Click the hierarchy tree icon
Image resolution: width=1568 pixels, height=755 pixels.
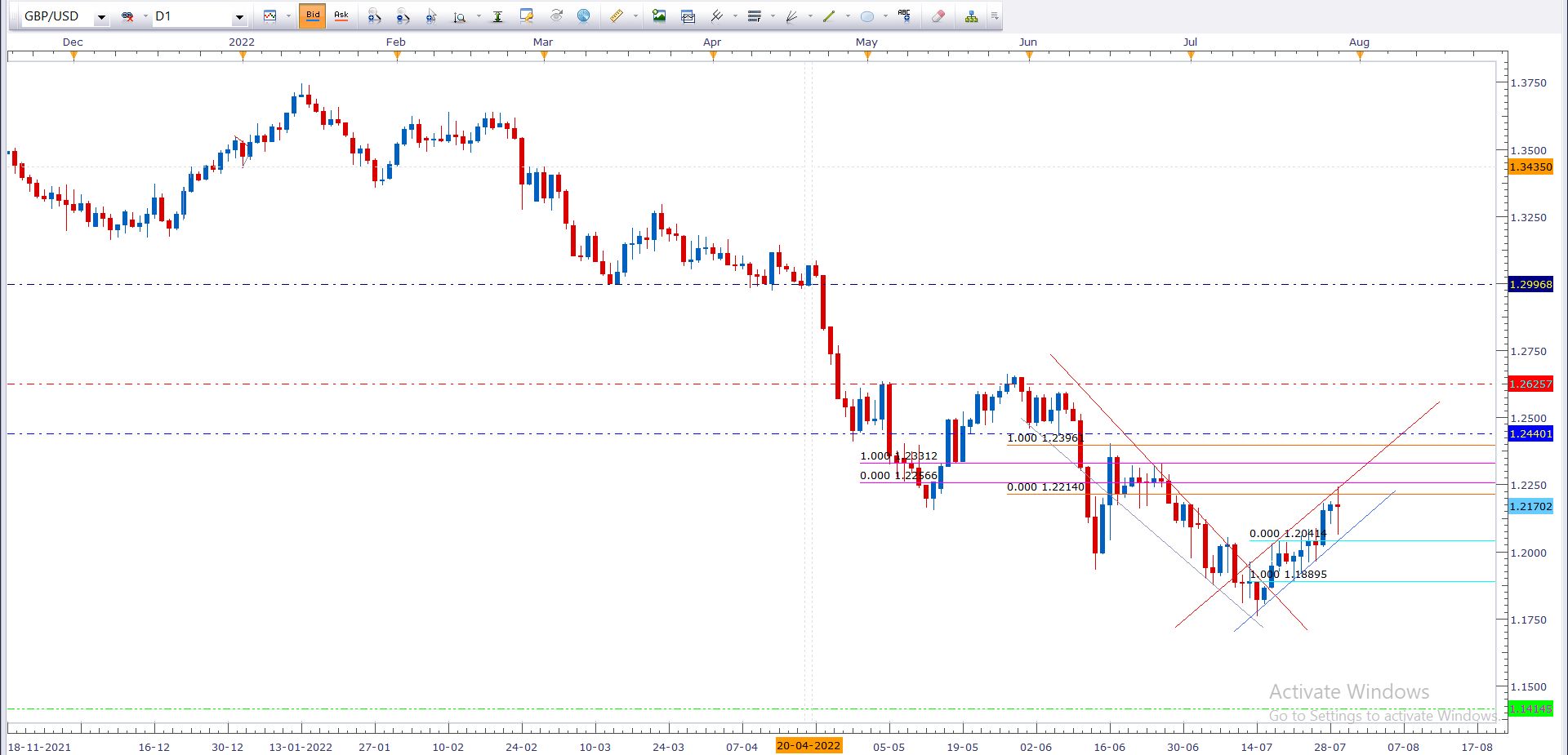(971, 16)
